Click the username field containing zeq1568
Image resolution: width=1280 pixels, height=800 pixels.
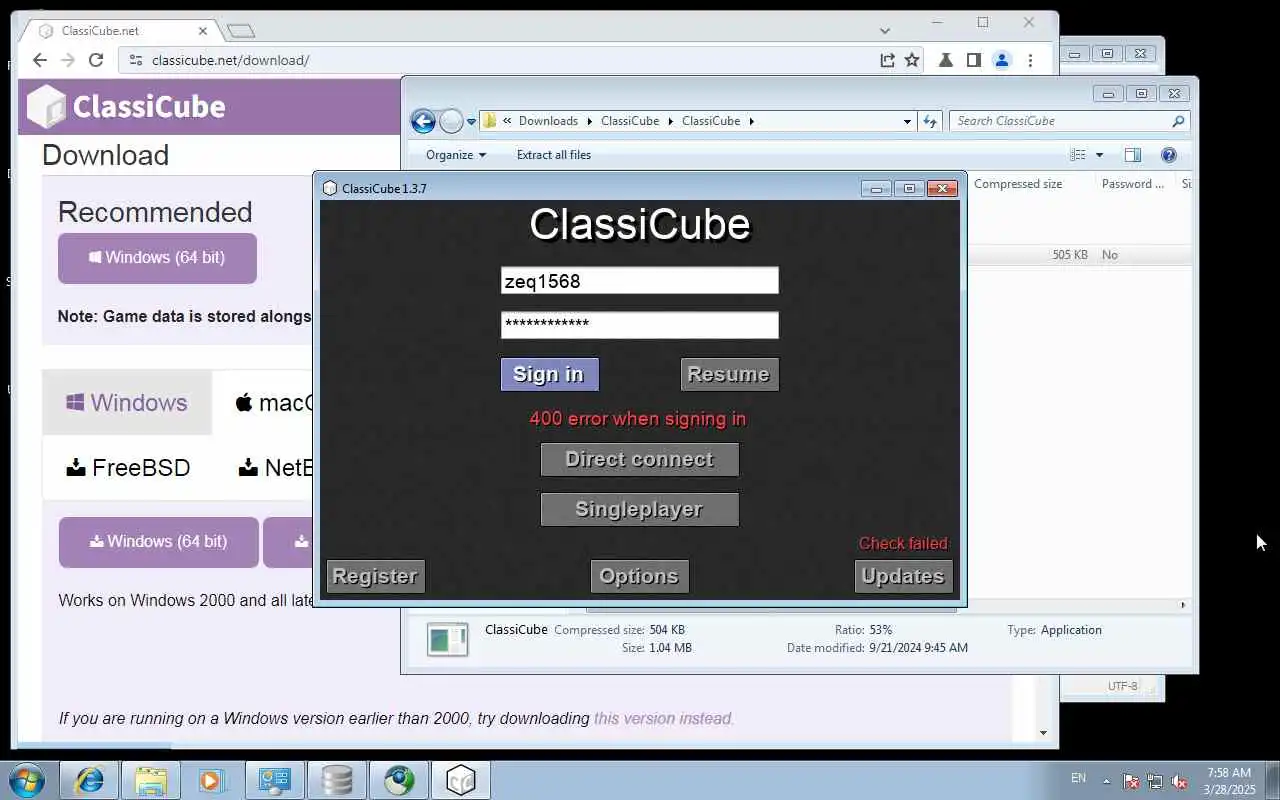(640, 281)
